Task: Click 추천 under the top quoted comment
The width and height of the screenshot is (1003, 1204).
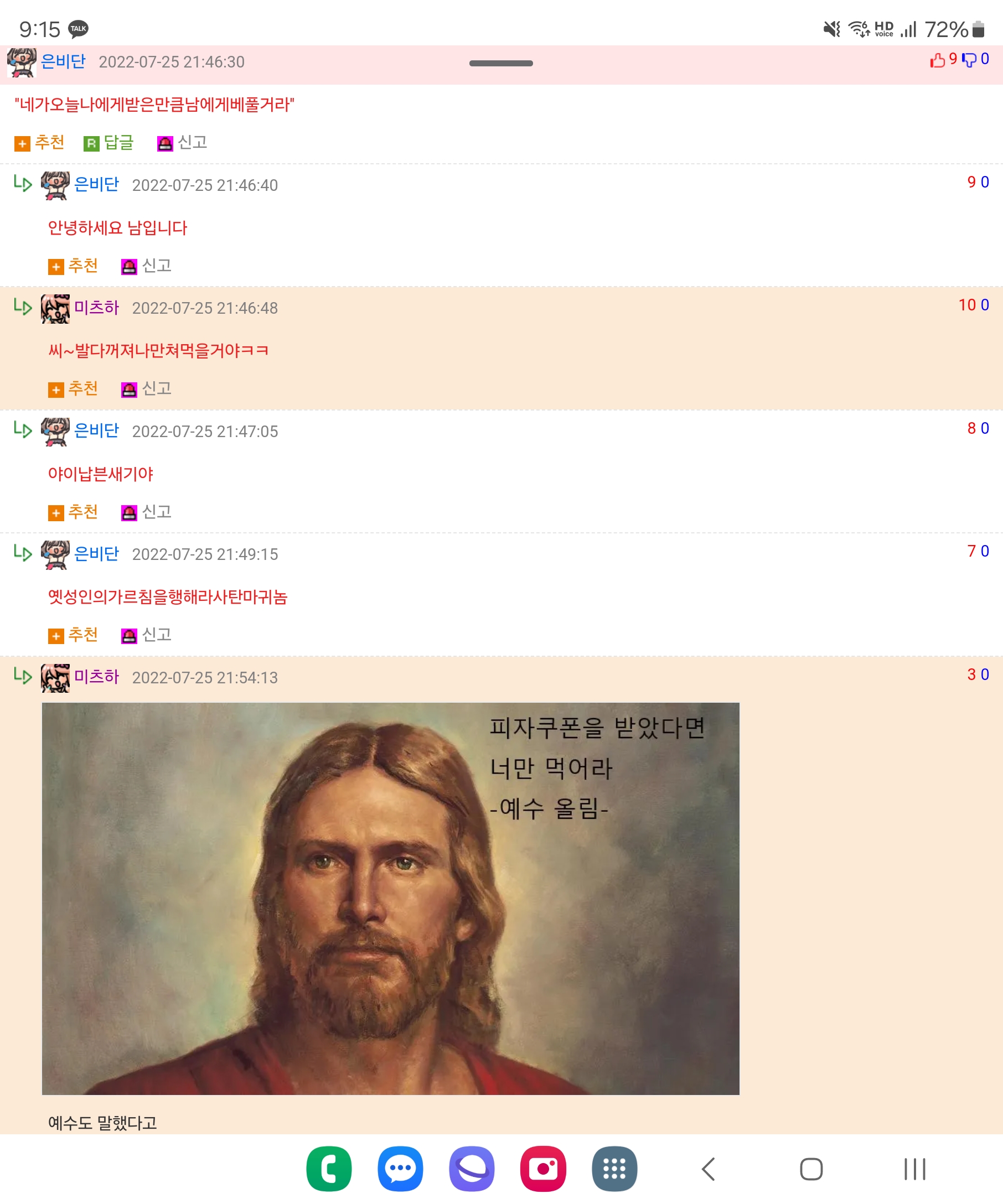Action: 39,142
